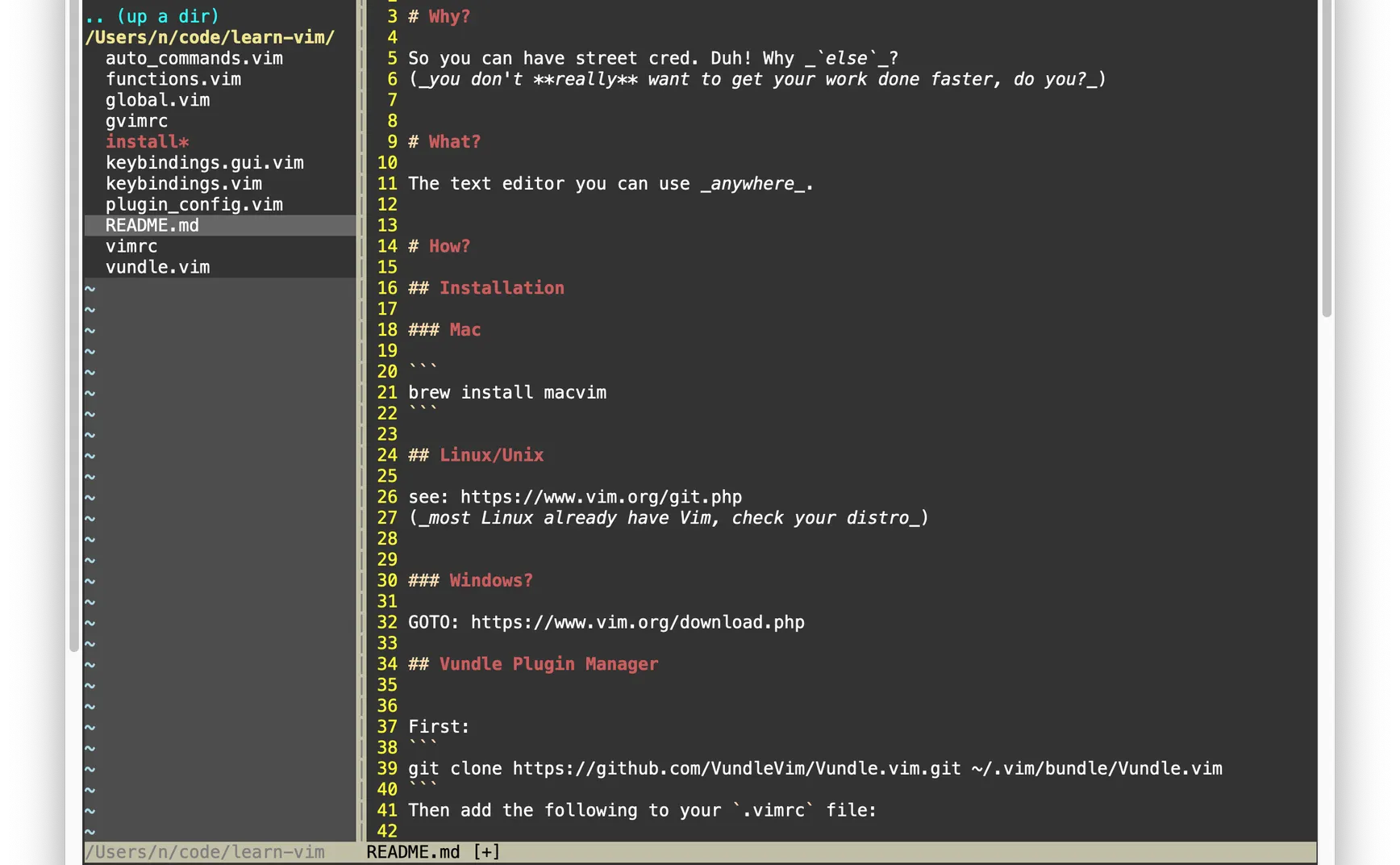
Task: Click the 'you don't really want' italic line
Action: [x=757, y=79]
